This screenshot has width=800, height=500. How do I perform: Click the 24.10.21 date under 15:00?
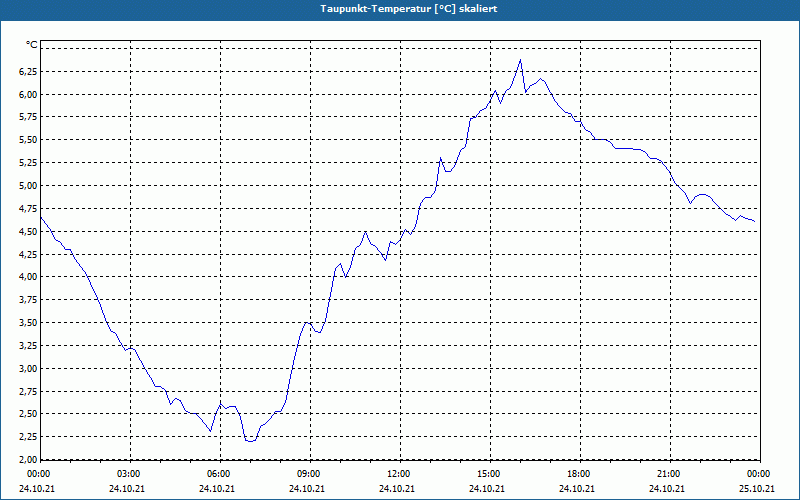487,488
